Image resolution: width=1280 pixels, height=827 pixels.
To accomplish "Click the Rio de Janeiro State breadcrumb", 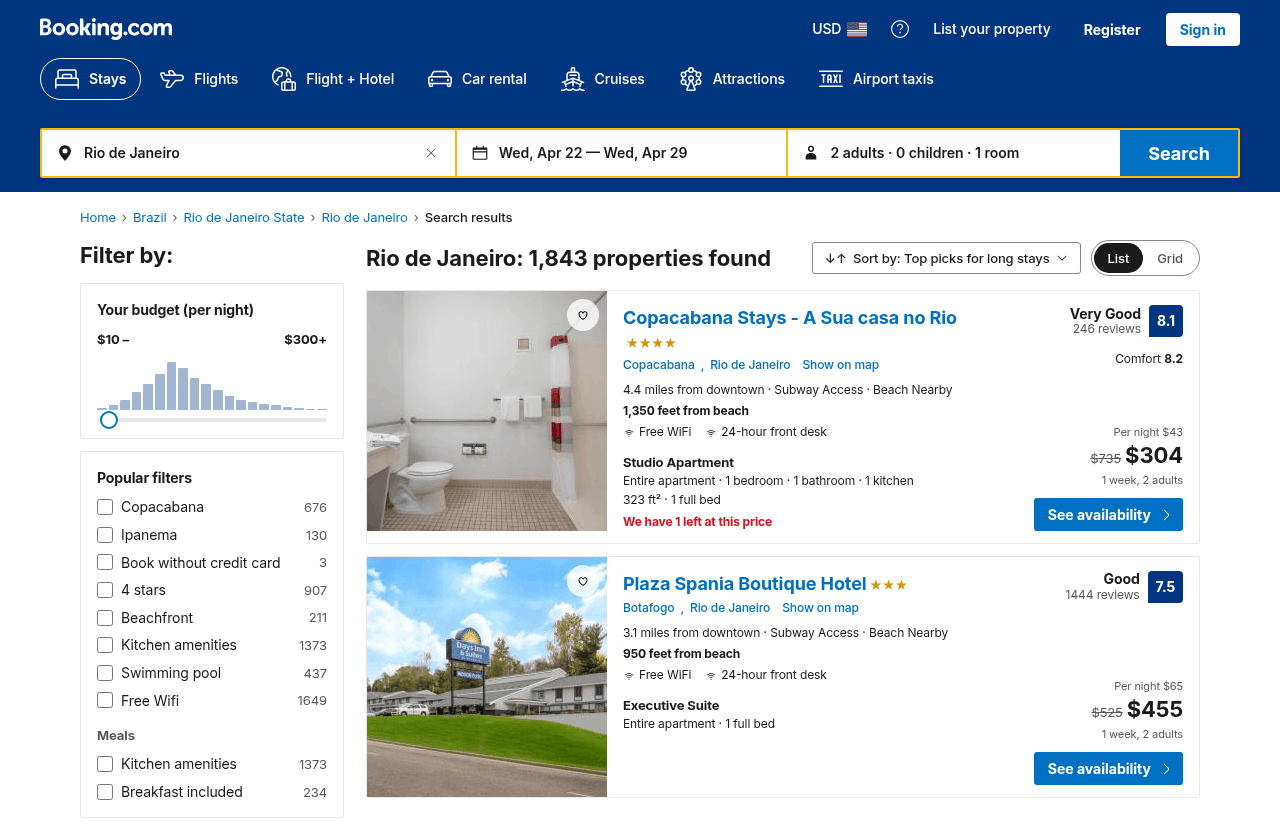I will click(244, 217).
